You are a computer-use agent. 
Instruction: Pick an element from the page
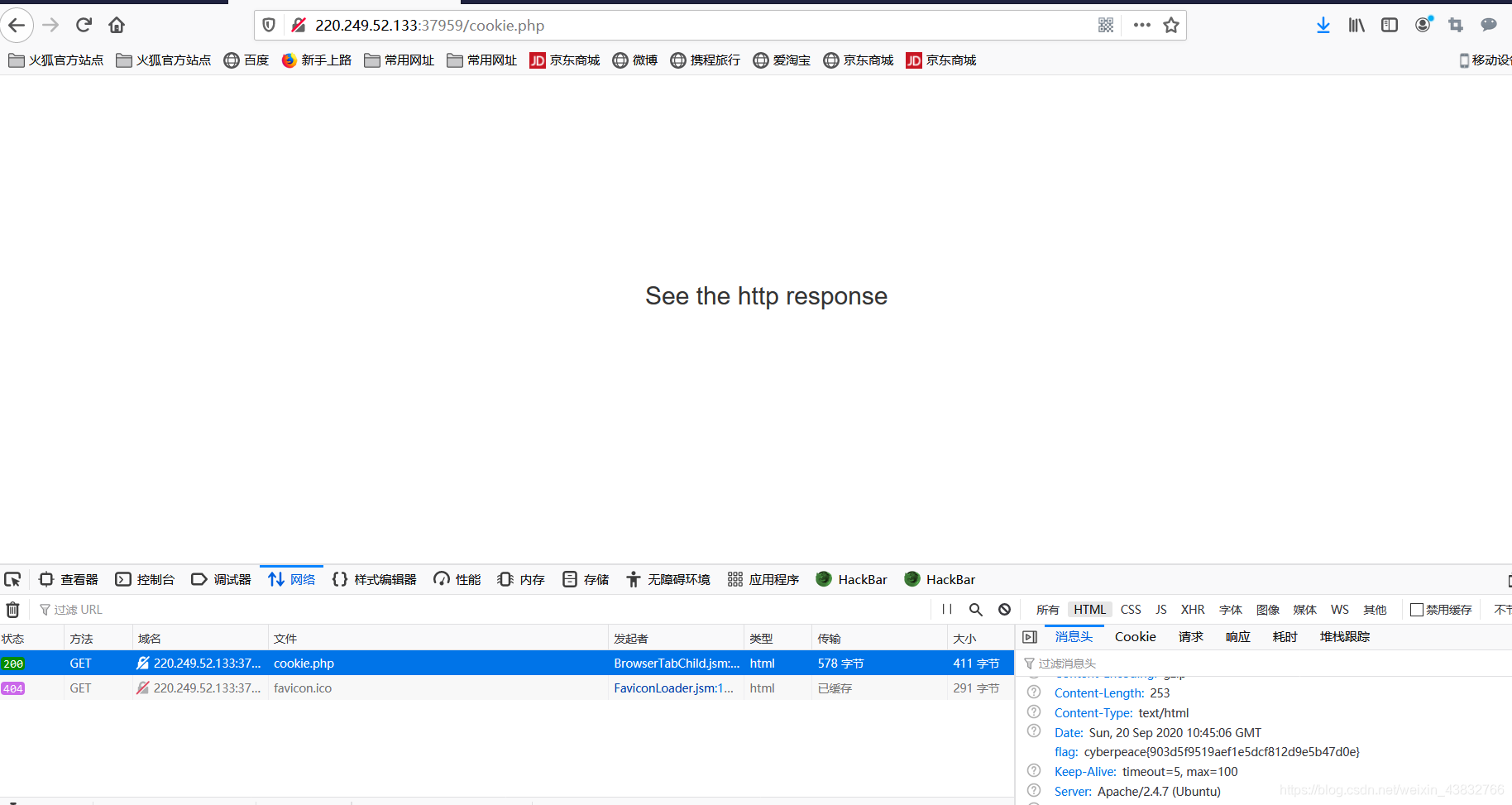pos(12,579)
